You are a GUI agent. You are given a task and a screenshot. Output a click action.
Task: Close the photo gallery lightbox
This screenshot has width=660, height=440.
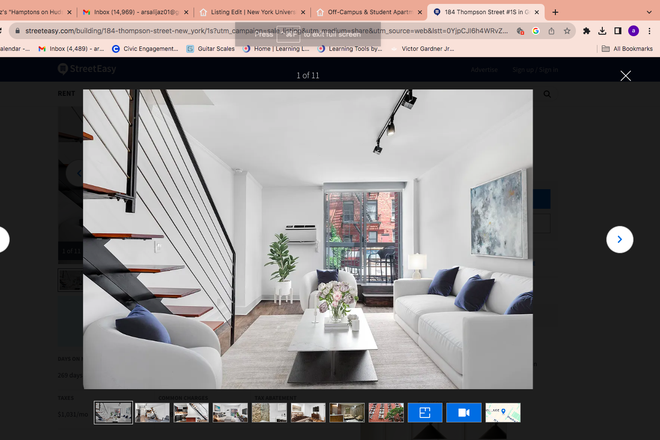point(625,76)
